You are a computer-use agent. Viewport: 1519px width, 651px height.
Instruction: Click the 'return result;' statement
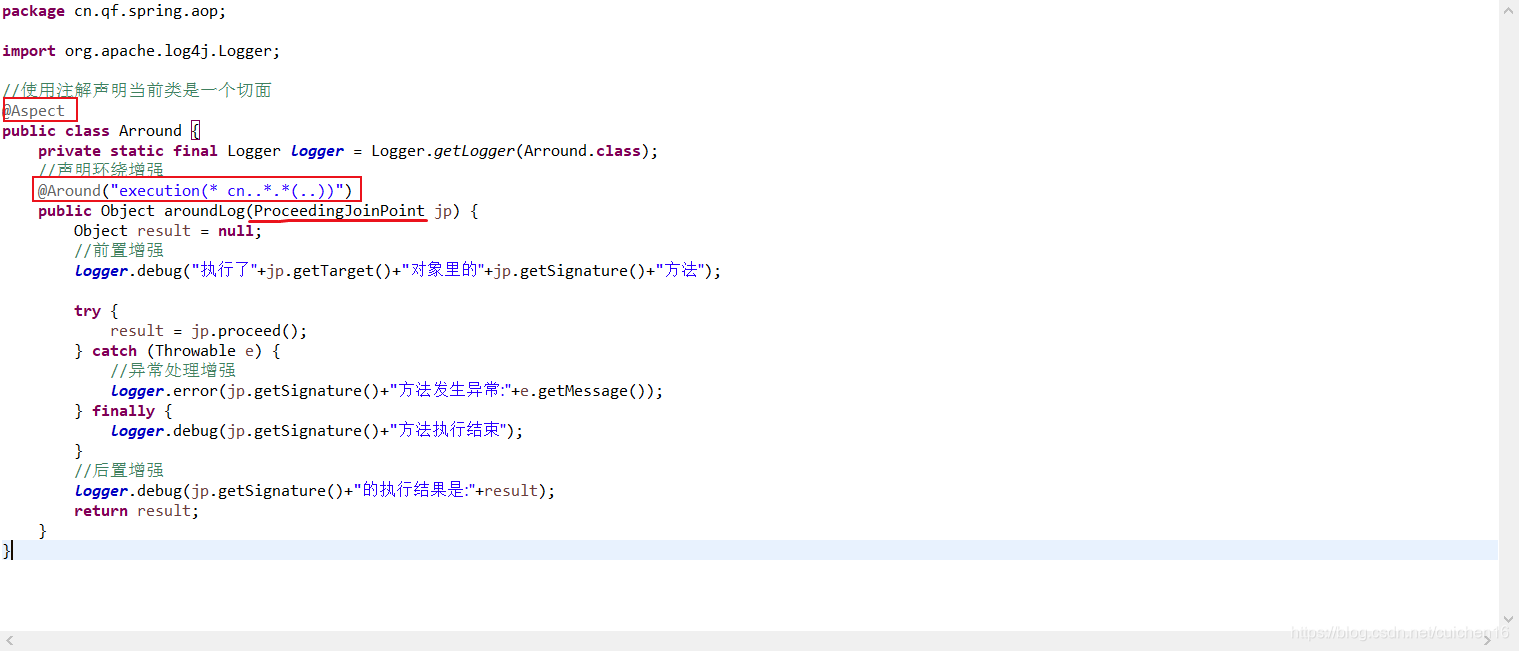[x=137, y=511]
